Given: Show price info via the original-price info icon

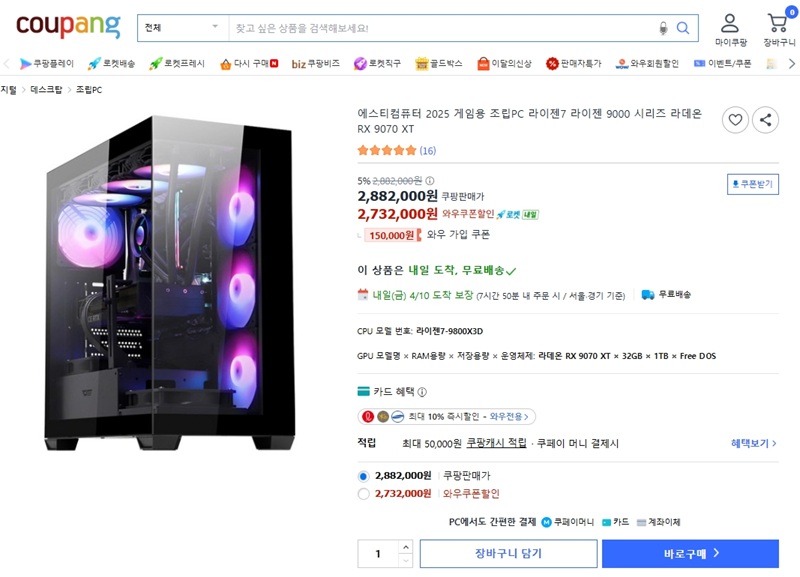Looking at the screenshot, I should click(430, 181).
